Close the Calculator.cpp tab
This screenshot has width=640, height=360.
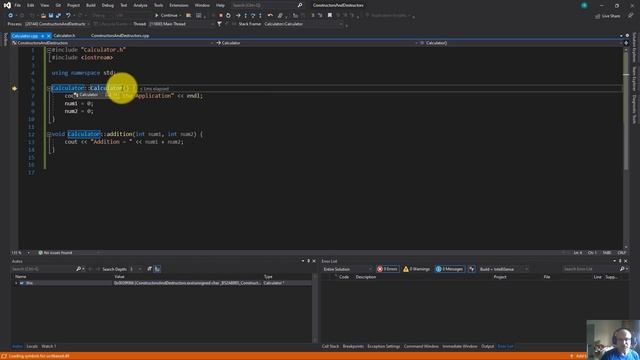pyautogui.click(x=49, y=36)
